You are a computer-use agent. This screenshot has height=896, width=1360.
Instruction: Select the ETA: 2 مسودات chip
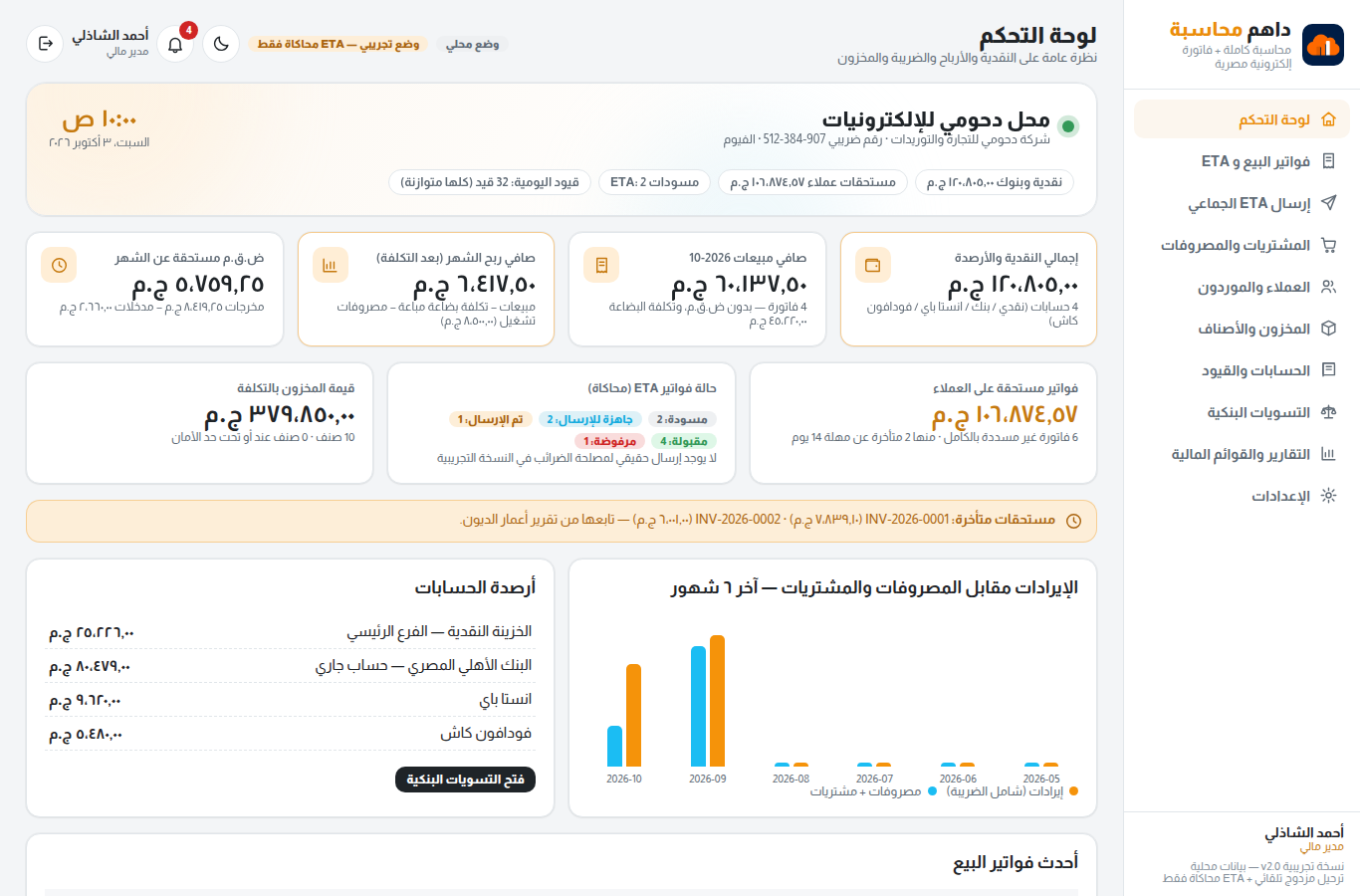[x=654, y=182]
